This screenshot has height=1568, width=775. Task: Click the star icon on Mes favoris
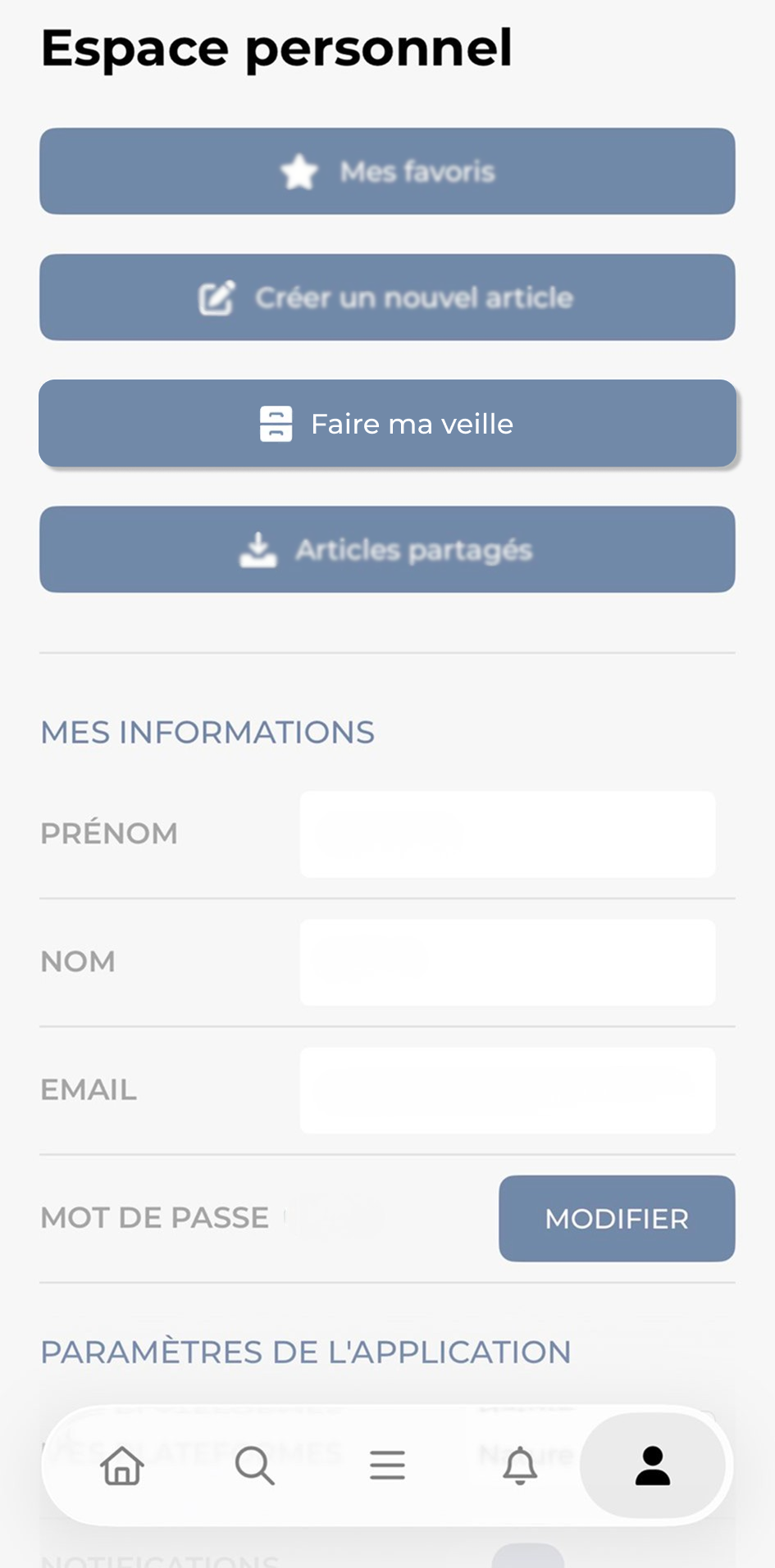[x=299, y=172]
